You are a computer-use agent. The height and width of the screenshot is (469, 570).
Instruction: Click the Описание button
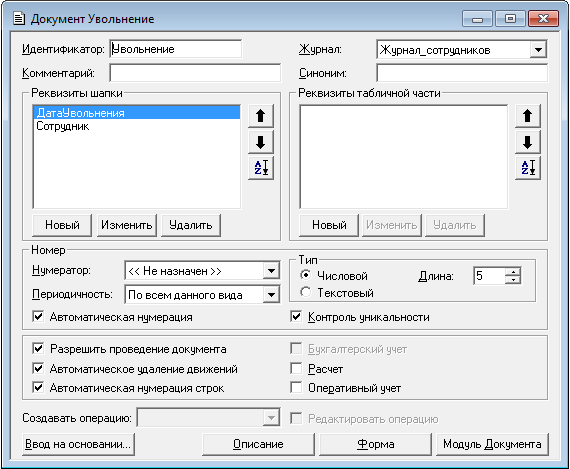pyautogui.click(x=258, y=444)
